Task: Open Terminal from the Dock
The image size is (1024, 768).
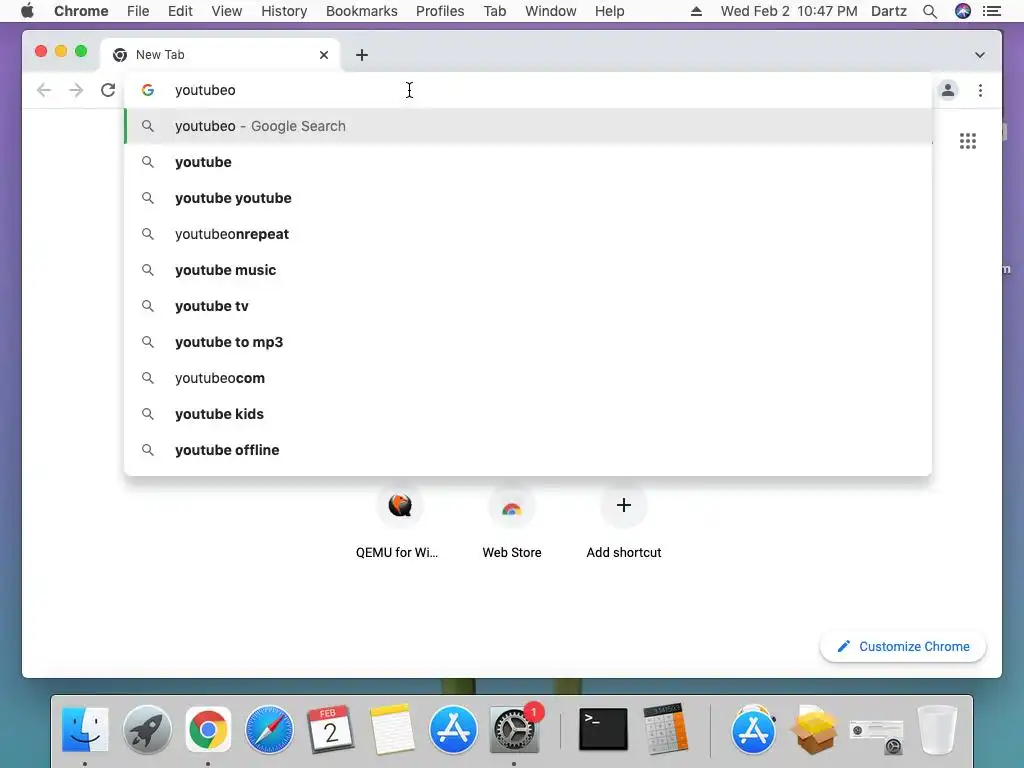Action: tap(603, 729)
